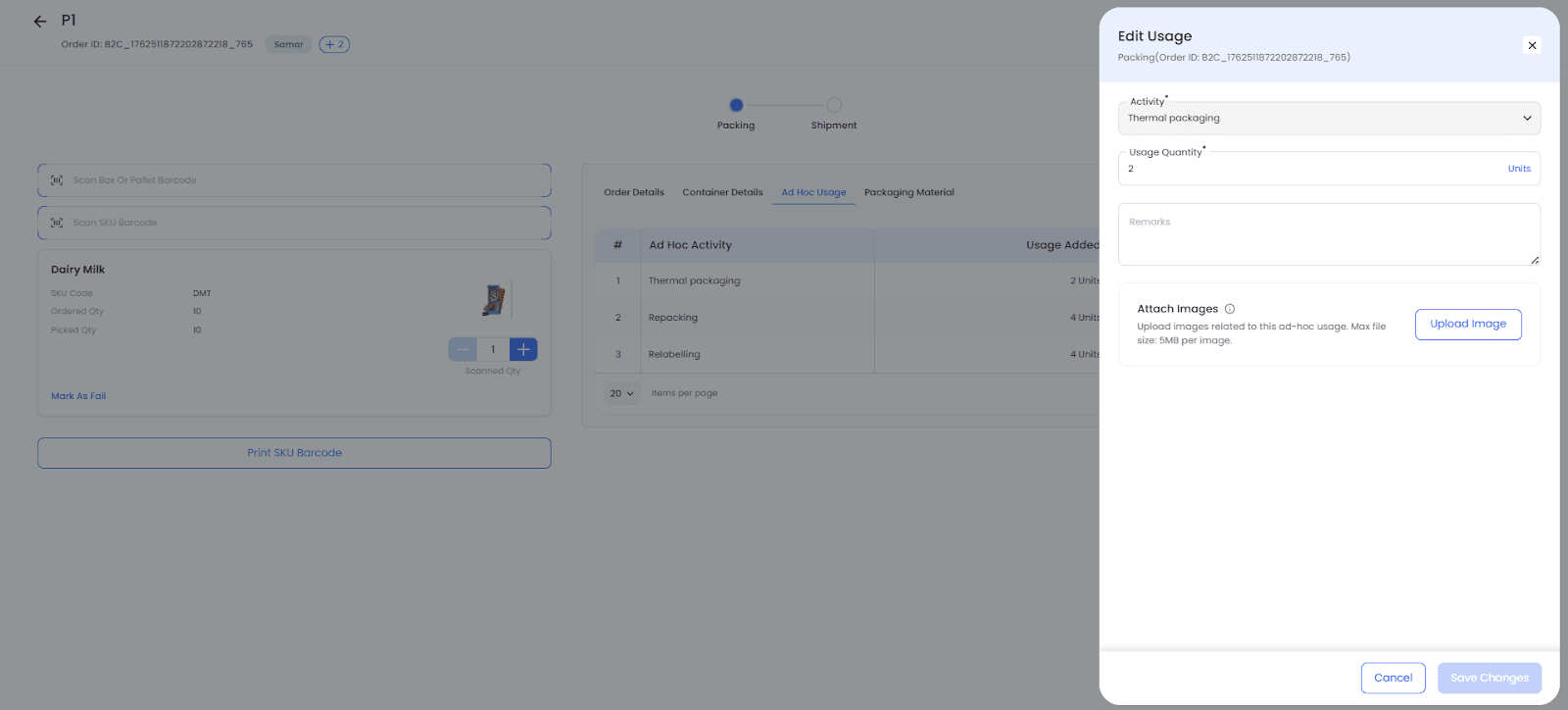Click the Shipment step circle
This screenshot has width=1568, height=710.
tap(834, 105)
